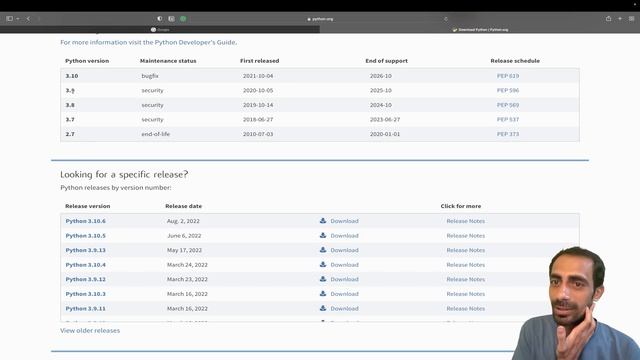Image resolution: width=640 pixels, height=360 pixels.
Task: Open PEP 596 release schedule link
Action: 508,90
